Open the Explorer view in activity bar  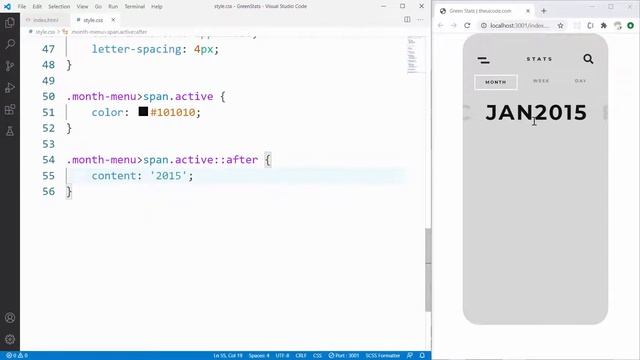[x=10, y=23]
